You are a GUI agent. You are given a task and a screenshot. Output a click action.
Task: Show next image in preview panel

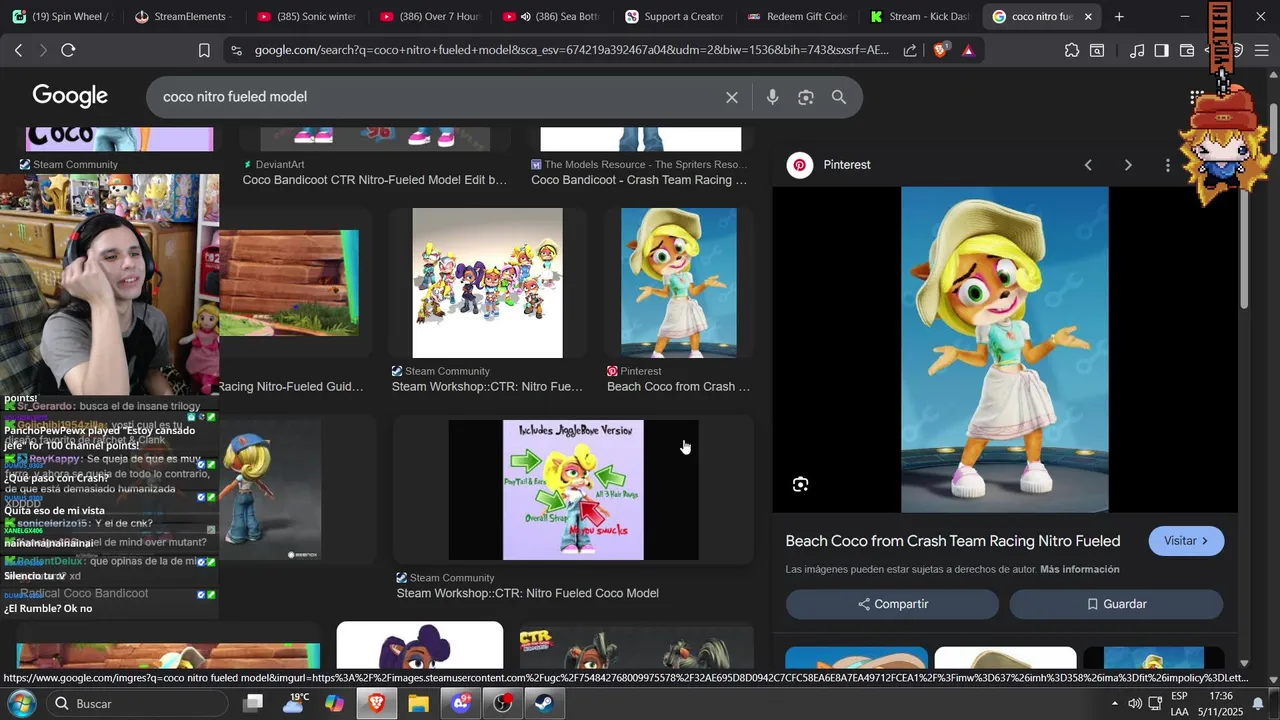(x=1128, y=165)
